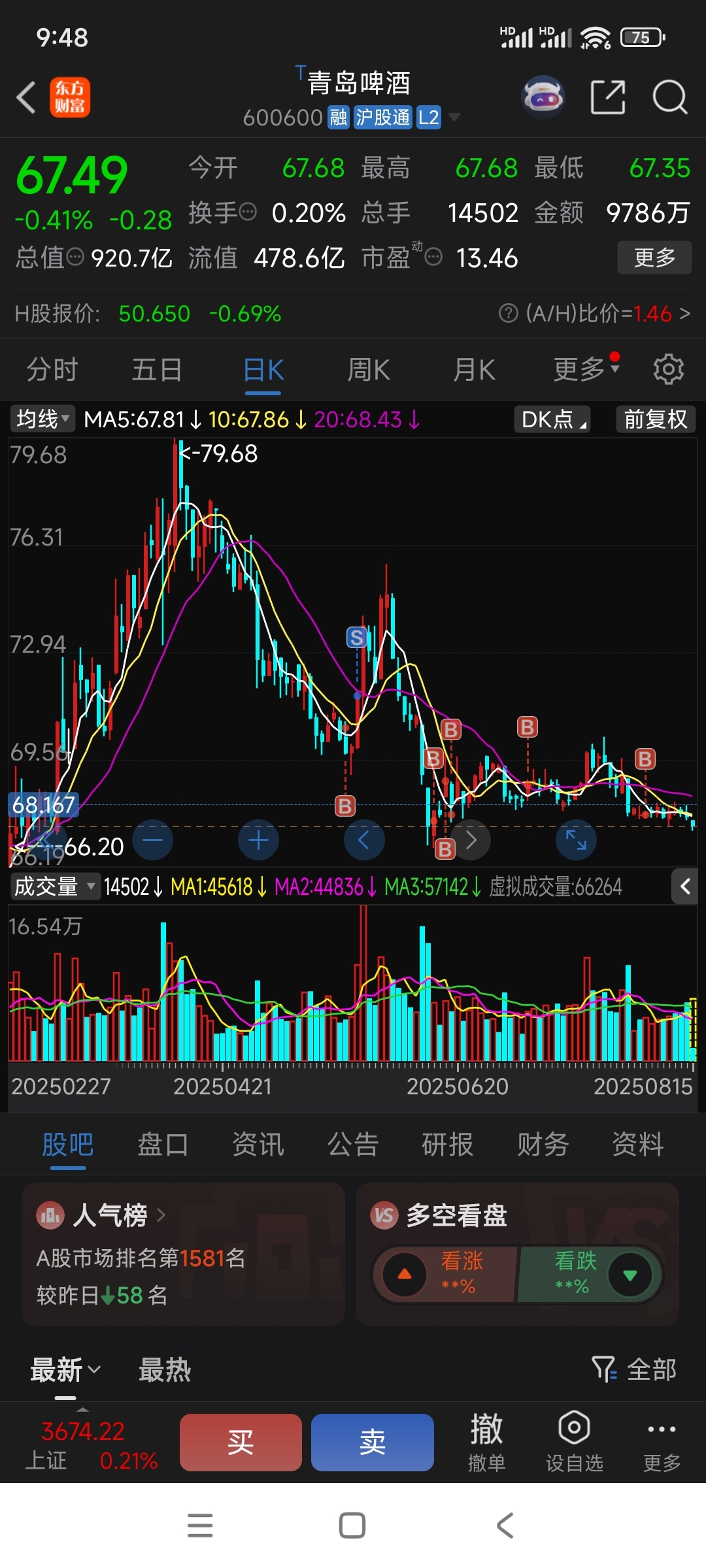Move chart right with arrow button
Viewport: 706px width, 1568px height.
(471, 840)
